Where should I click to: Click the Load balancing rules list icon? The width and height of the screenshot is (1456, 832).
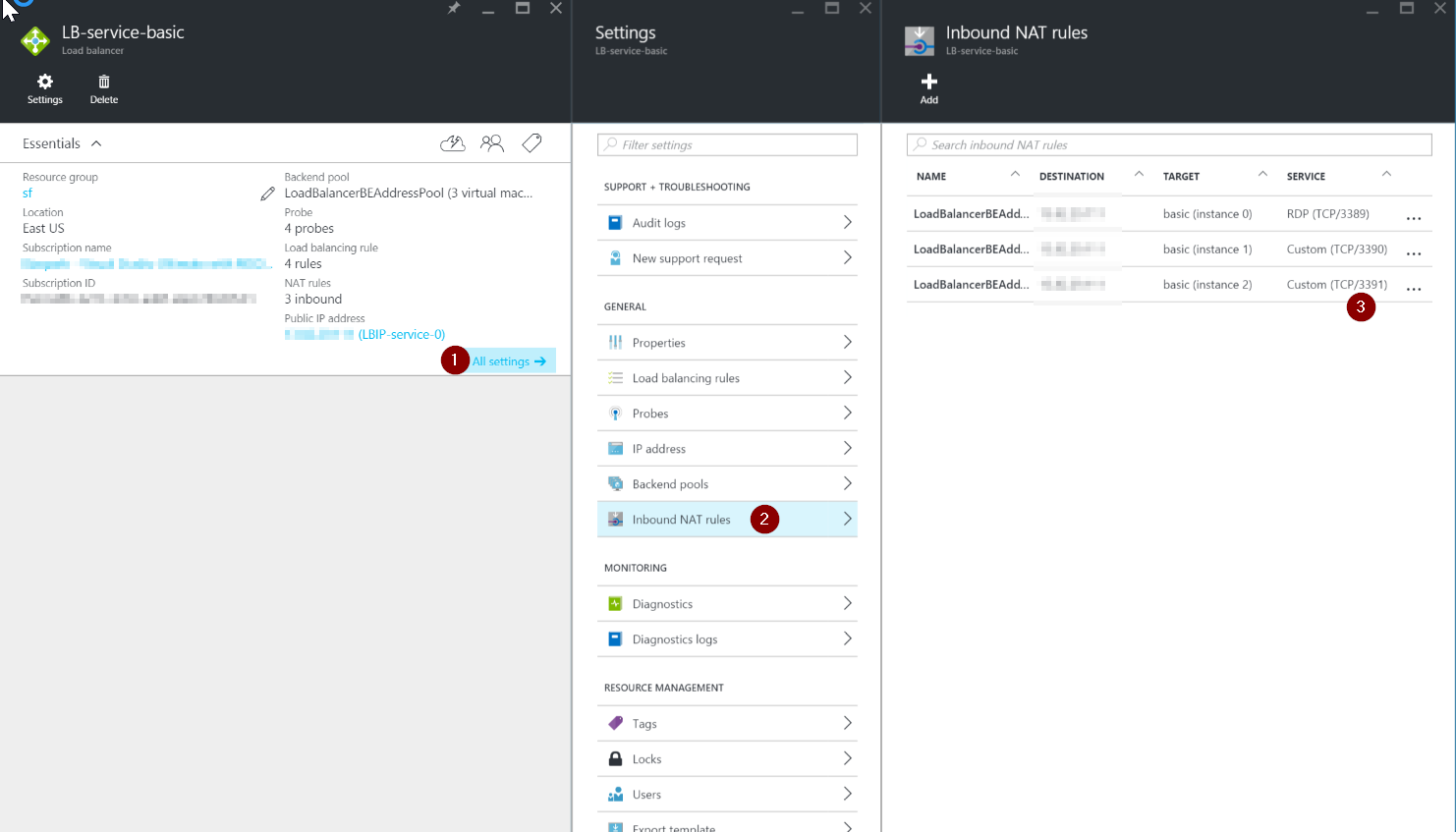pos(615,378)
